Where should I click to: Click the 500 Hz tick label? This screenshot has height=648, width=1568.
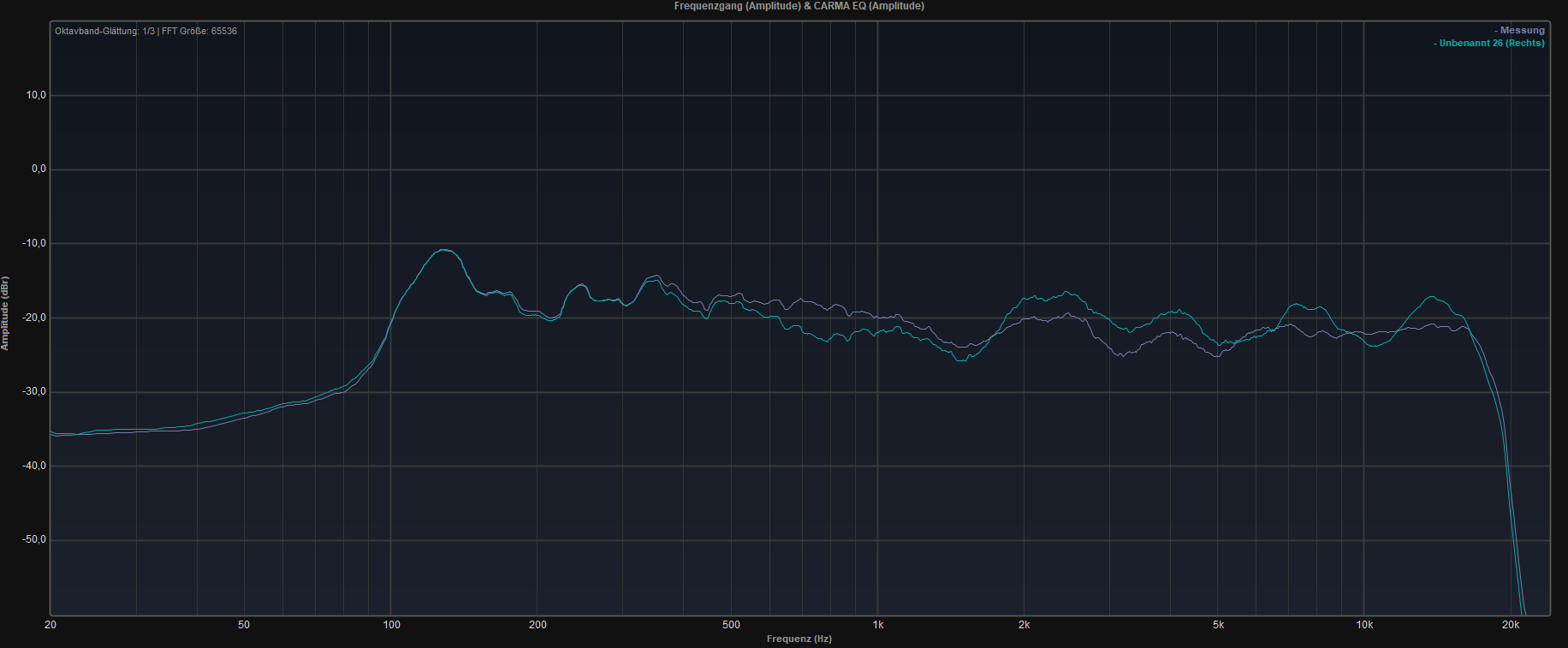tap(731, 625)
